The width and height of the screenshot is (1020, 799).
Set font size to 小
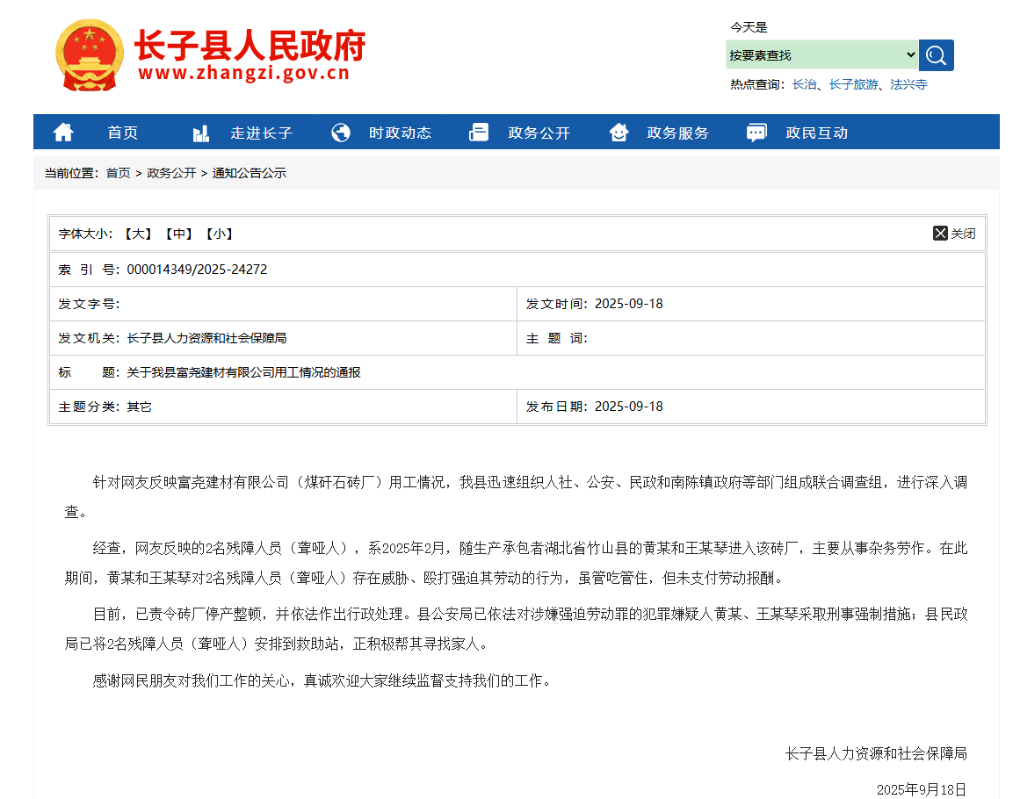tap(218, 234)
